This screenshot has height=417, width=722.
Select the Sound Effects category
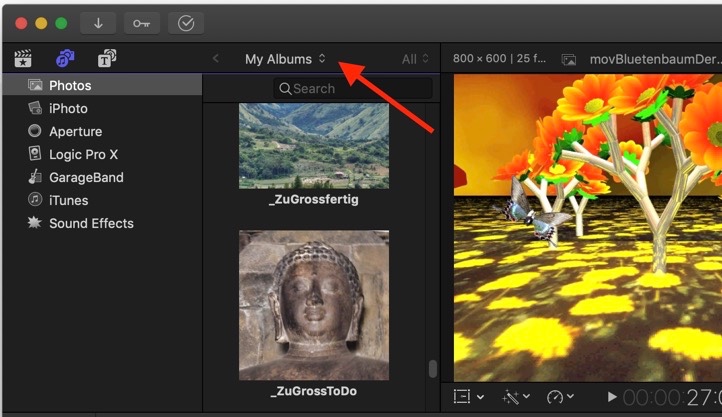pos(91,223)
